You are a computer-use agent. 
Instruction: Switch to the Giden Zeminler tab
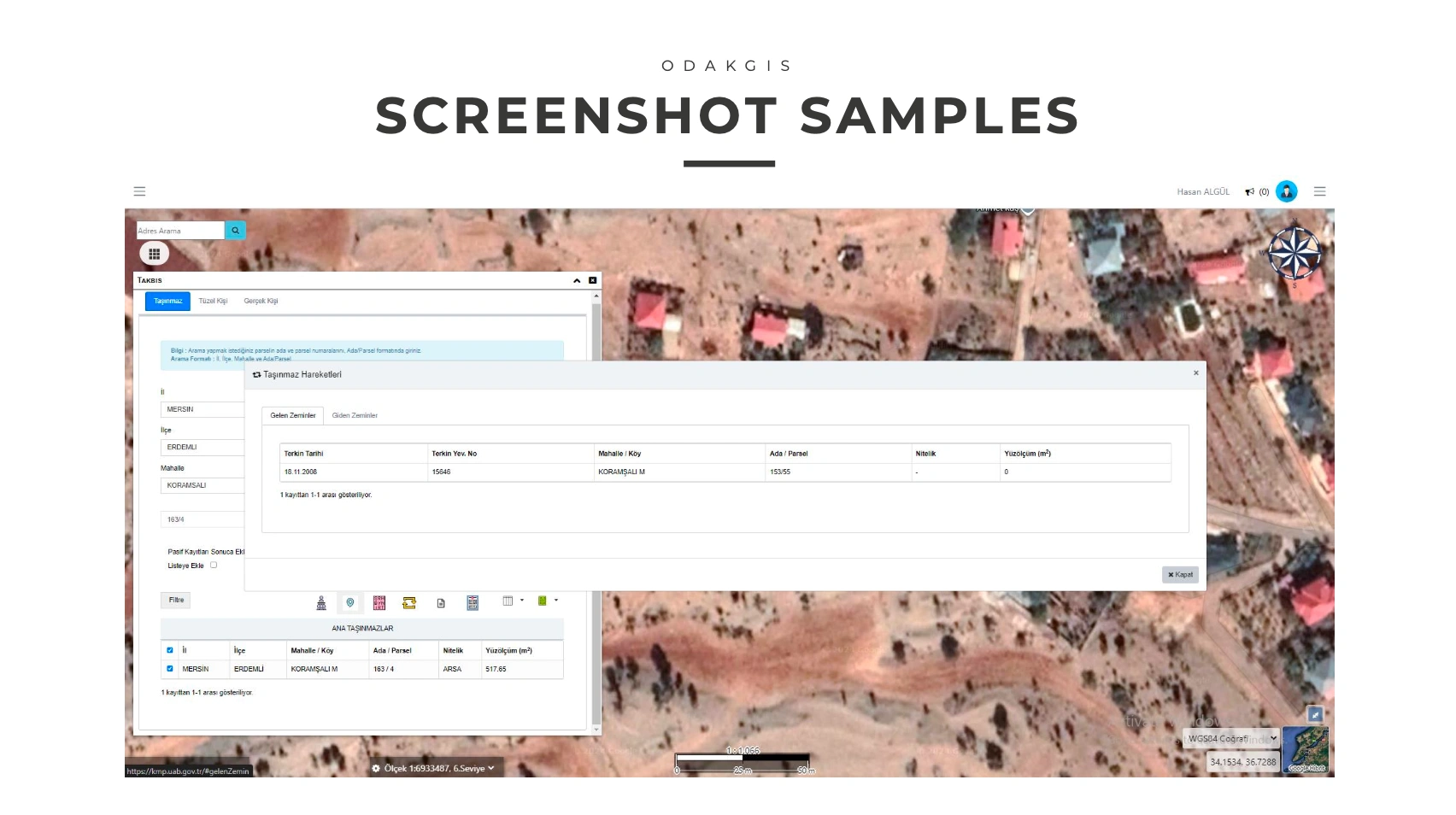(x=355, y=415)
